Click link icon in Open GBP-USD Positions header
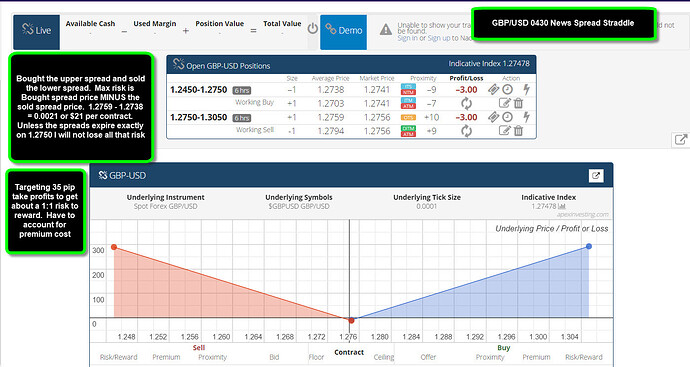This screenshot has height=367, width=690. 178,64
